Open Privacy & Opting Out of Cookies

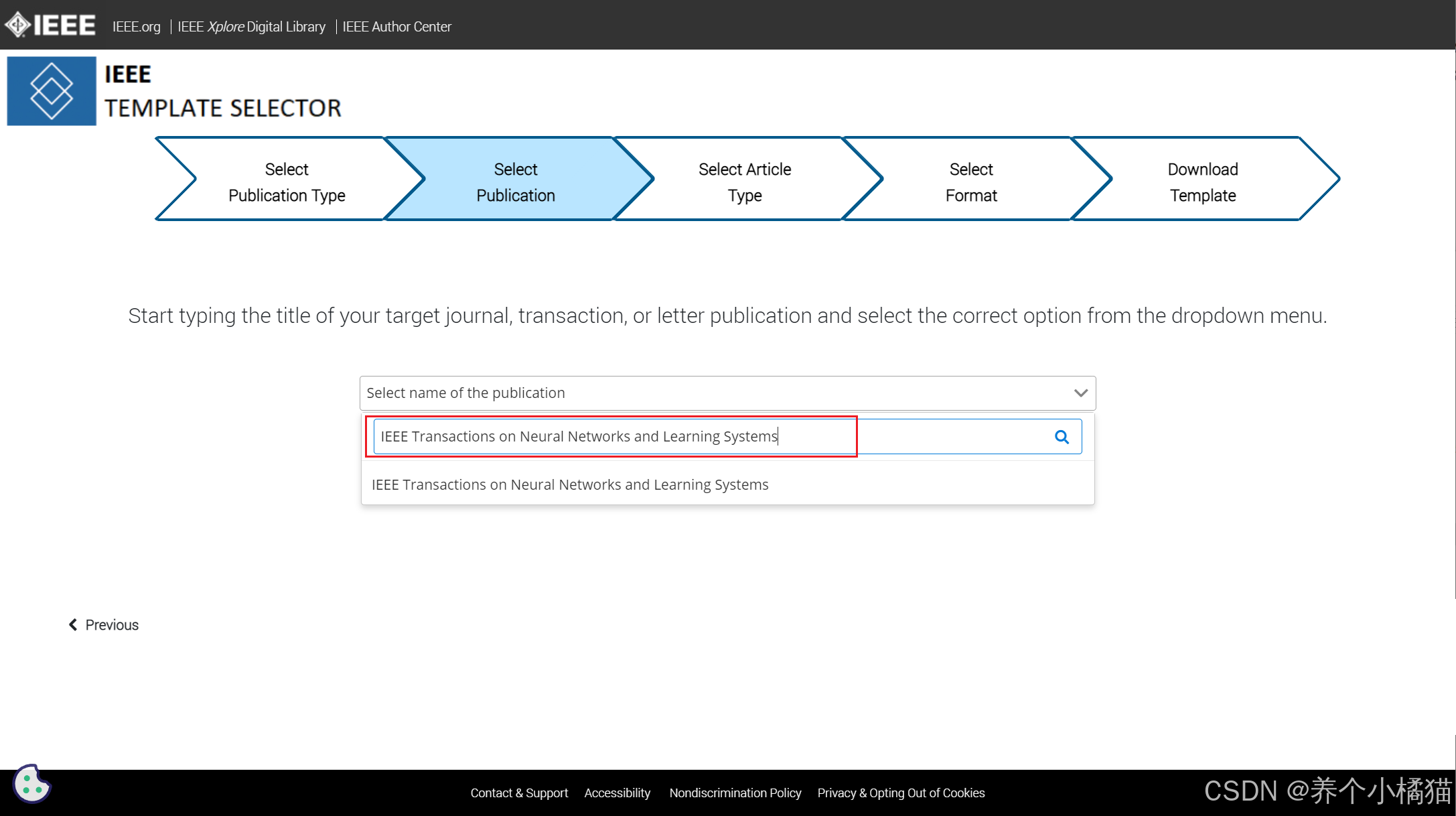[x=901, y=793]
